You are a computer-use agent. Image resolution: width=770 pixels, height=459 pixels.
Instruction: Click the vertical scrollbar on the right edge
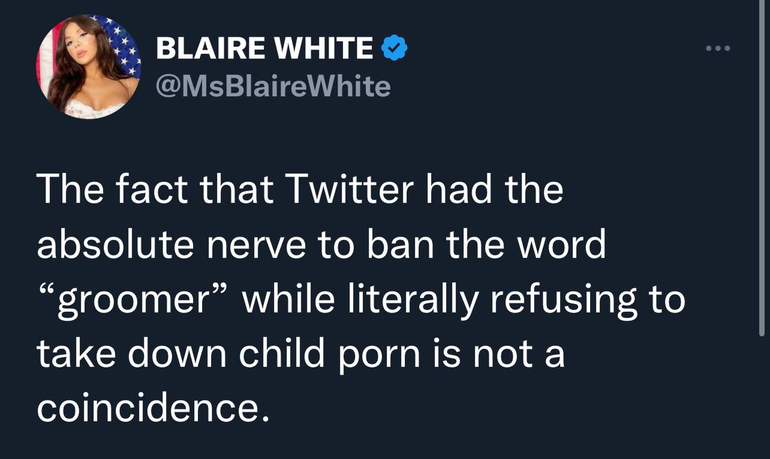[x=763, y=170]
